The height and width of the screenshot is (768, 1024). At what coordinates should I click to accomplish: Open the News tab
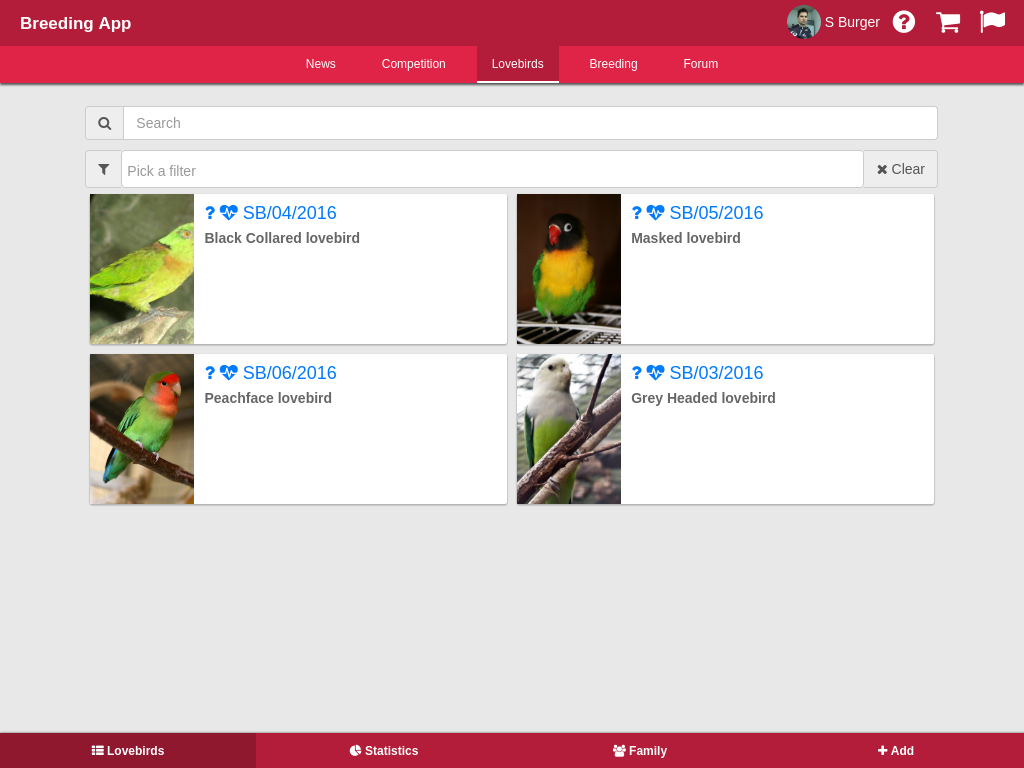click(321, 64)
